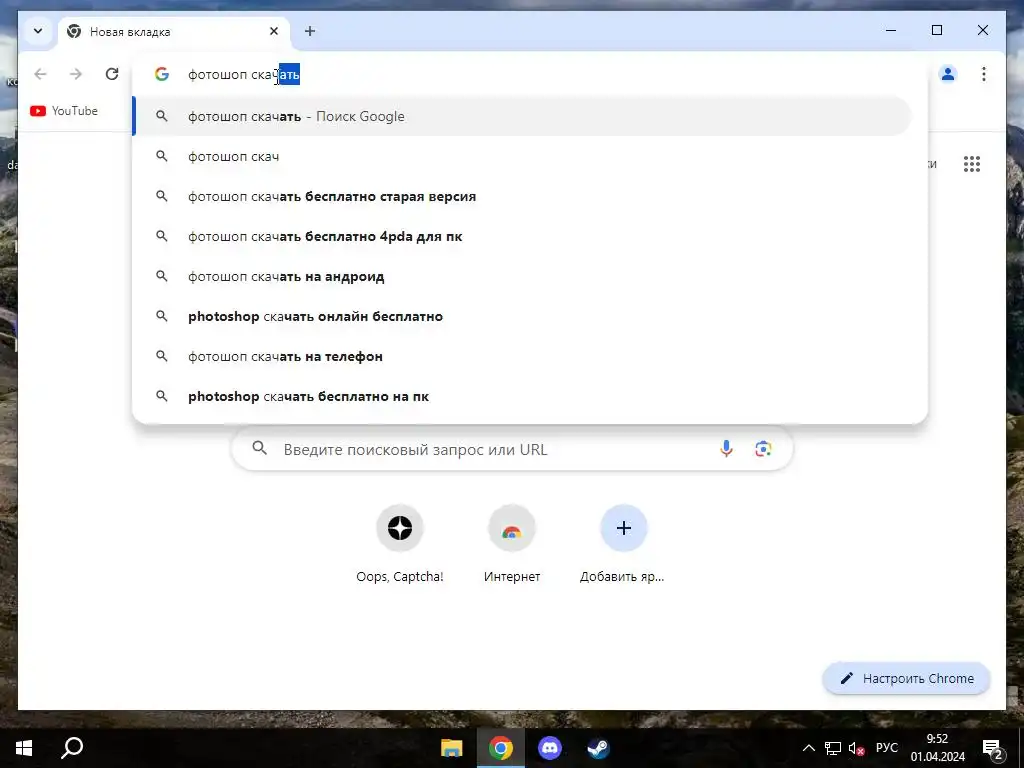Go back with the back arrow
Screen dimensions: 1024x768
pos(40,74)
